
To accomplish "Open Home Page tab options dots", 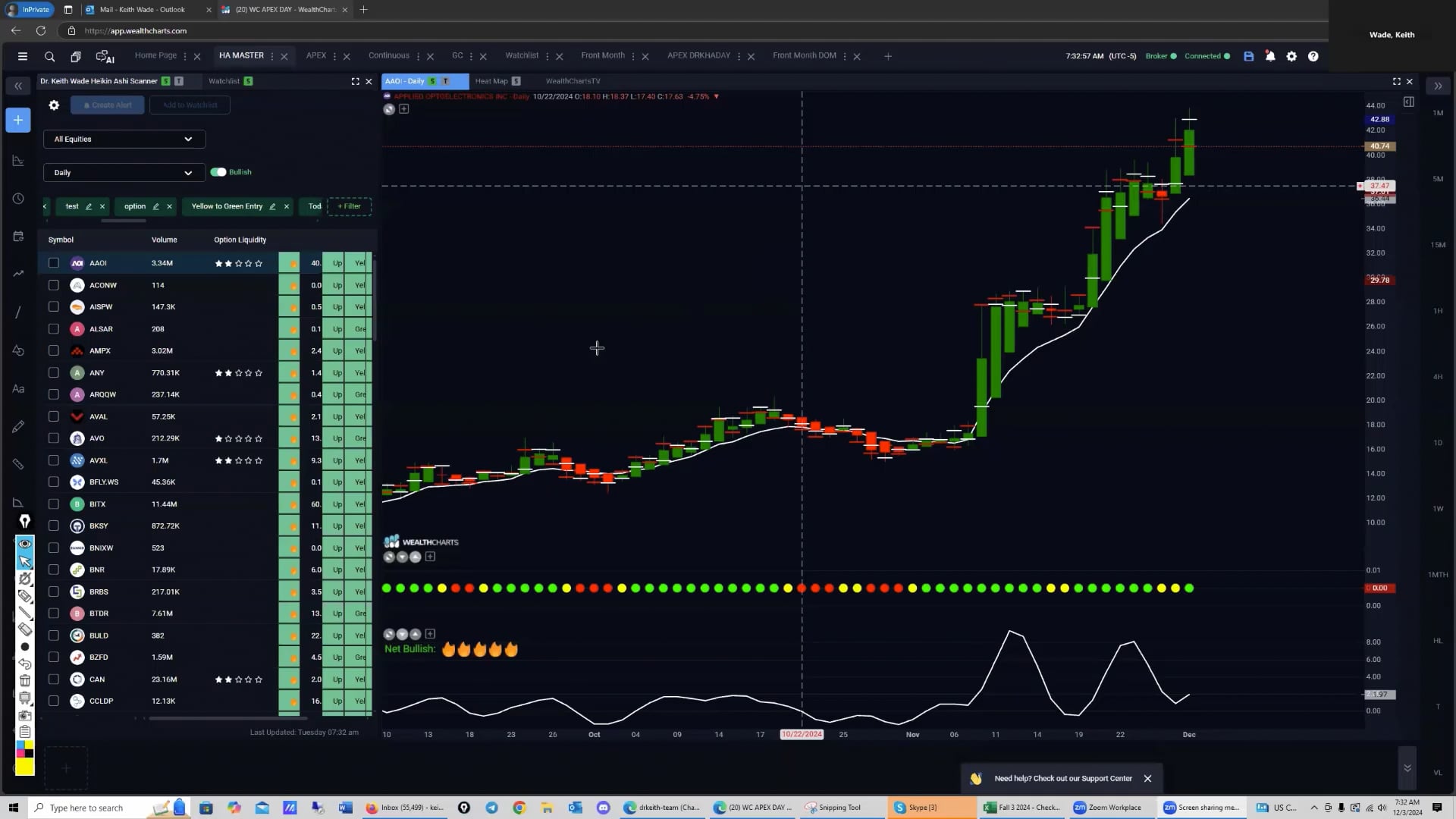I will 185,56.
